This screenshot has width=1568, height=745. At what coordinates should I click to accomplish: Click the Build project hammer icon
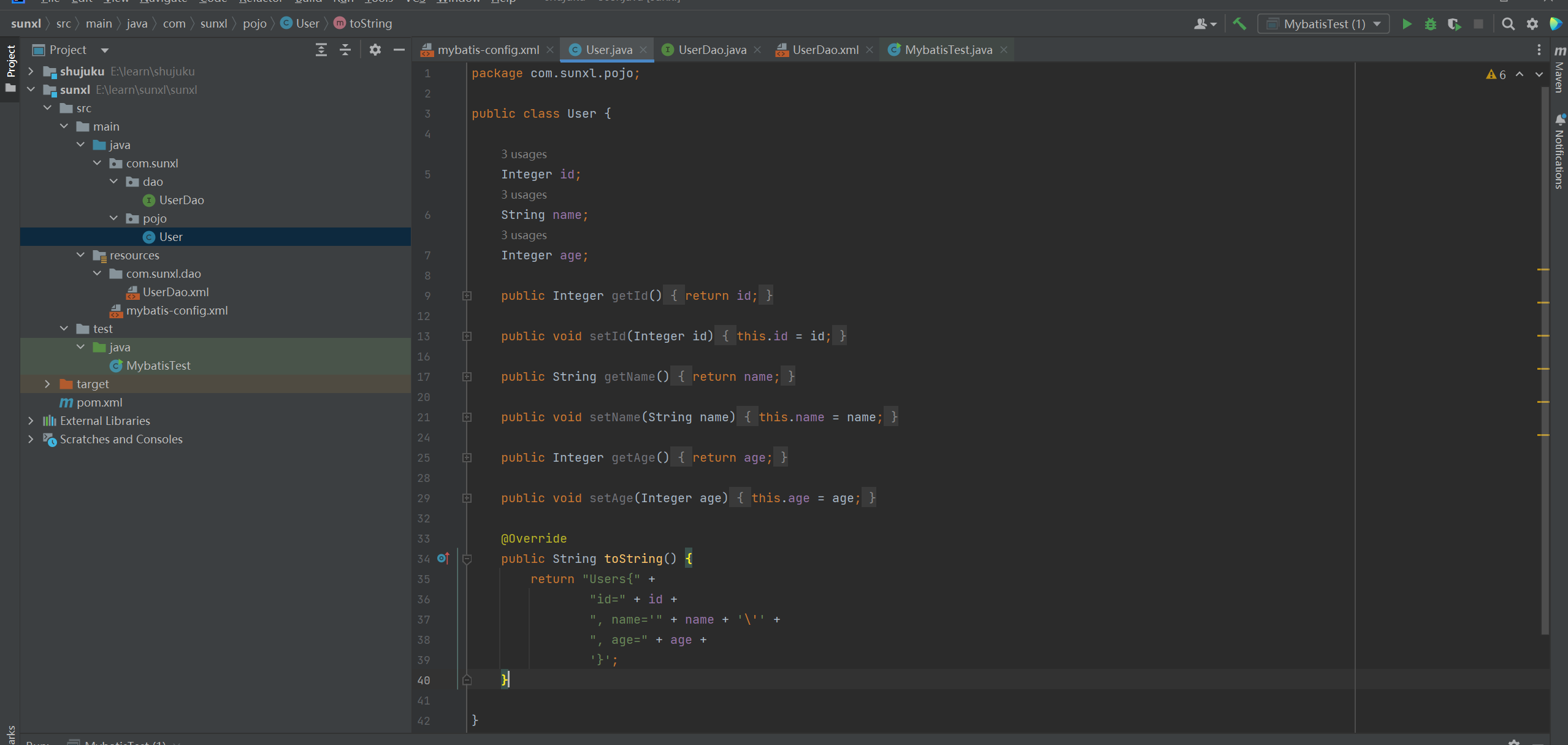[1239, 24]
